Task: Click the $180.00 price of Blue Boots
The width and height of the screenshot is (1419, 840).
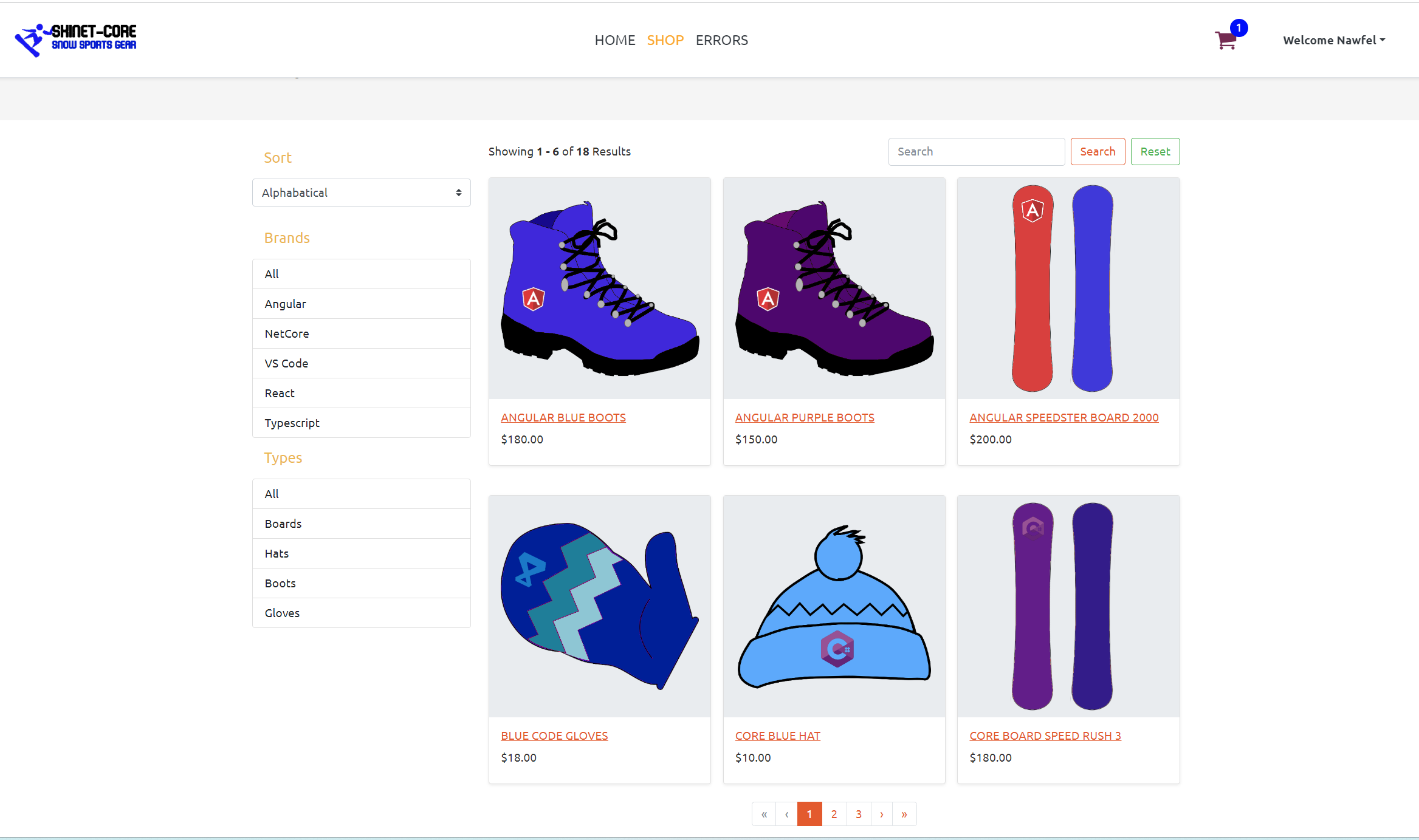Action: pos(522,439)
